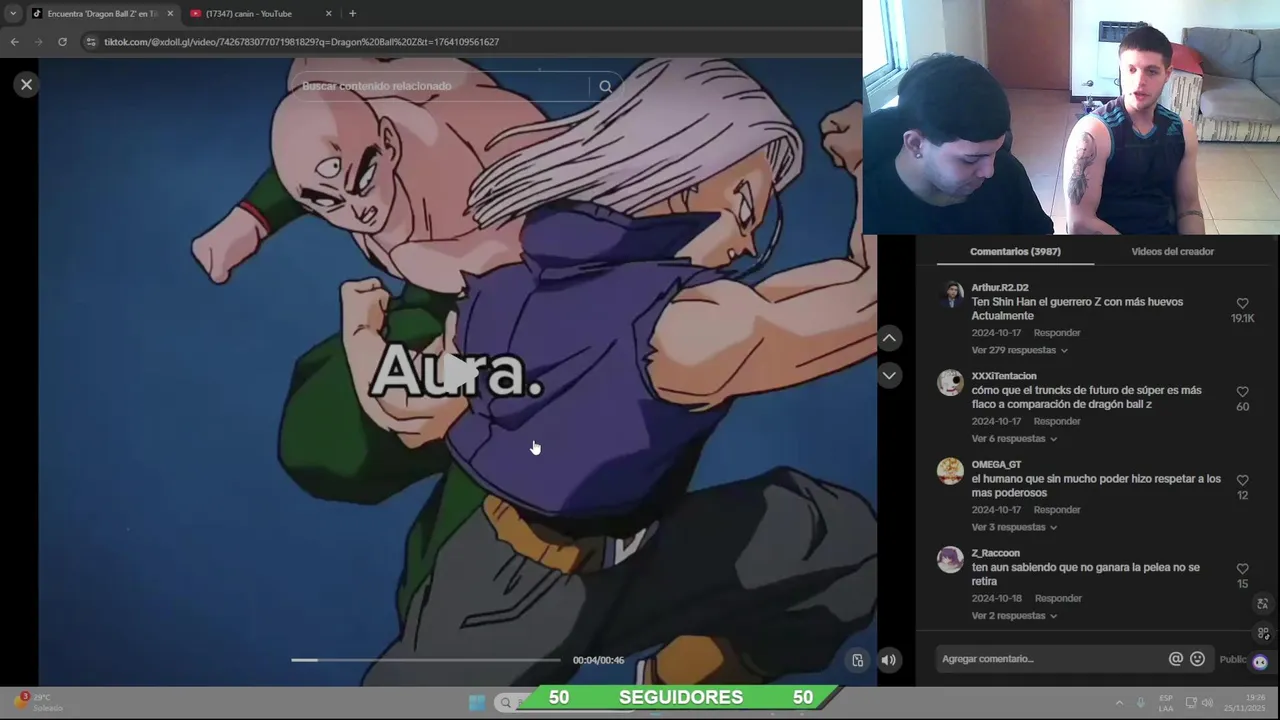Open the tab search dropdown
This screenshot has width=1280, height=720.
click(x=13, y=14)
